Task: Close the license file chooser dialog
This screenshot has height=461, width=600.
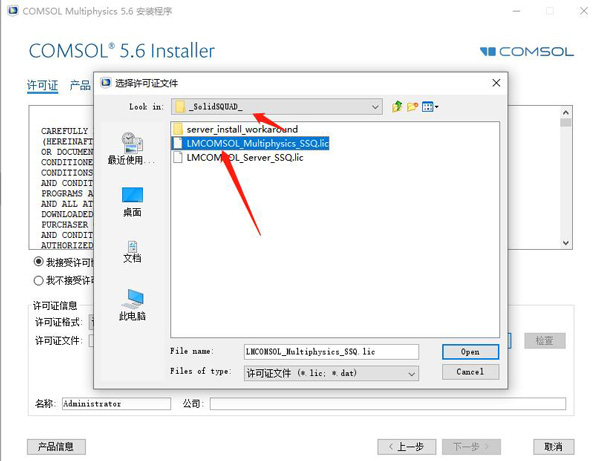Action: 496,83
